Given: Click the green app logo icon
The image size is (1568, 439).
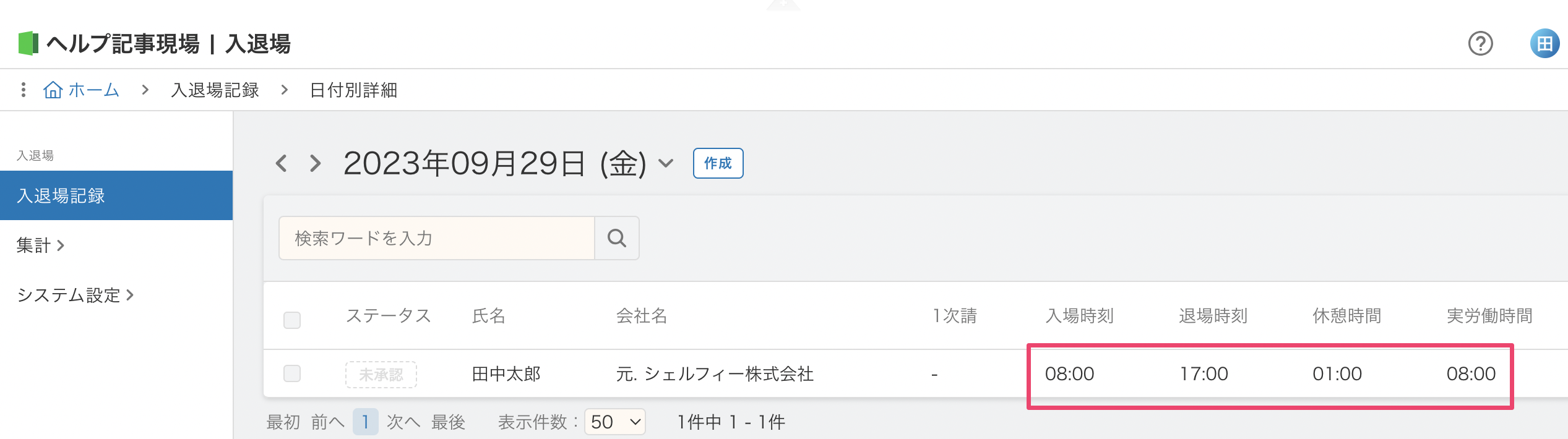Looking at the screenshot, I should click(x=28, y=43).
